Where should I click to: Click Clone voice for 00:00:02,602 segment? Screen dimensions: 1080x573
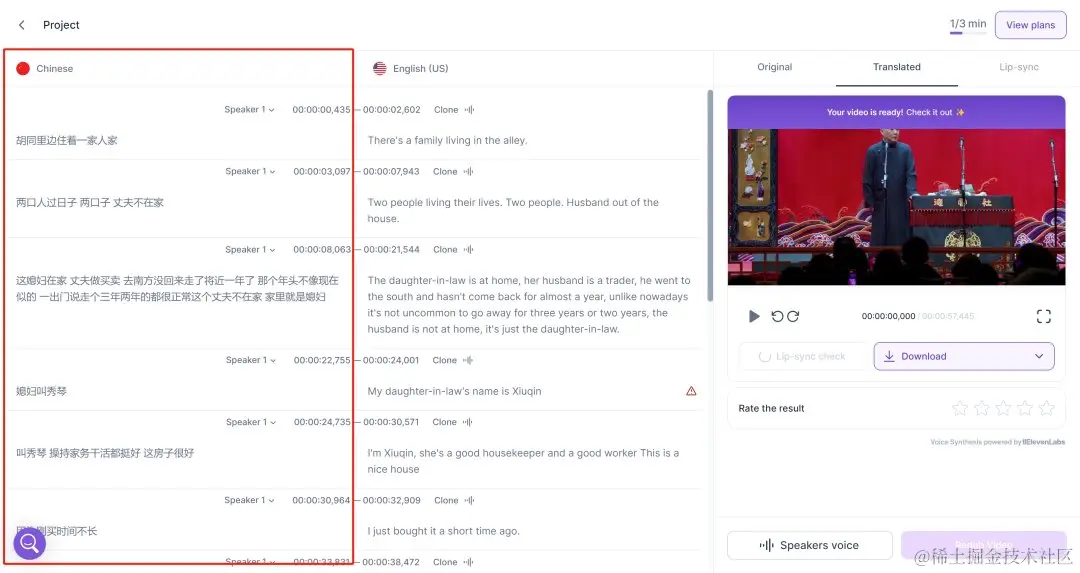tap(454, 110)
